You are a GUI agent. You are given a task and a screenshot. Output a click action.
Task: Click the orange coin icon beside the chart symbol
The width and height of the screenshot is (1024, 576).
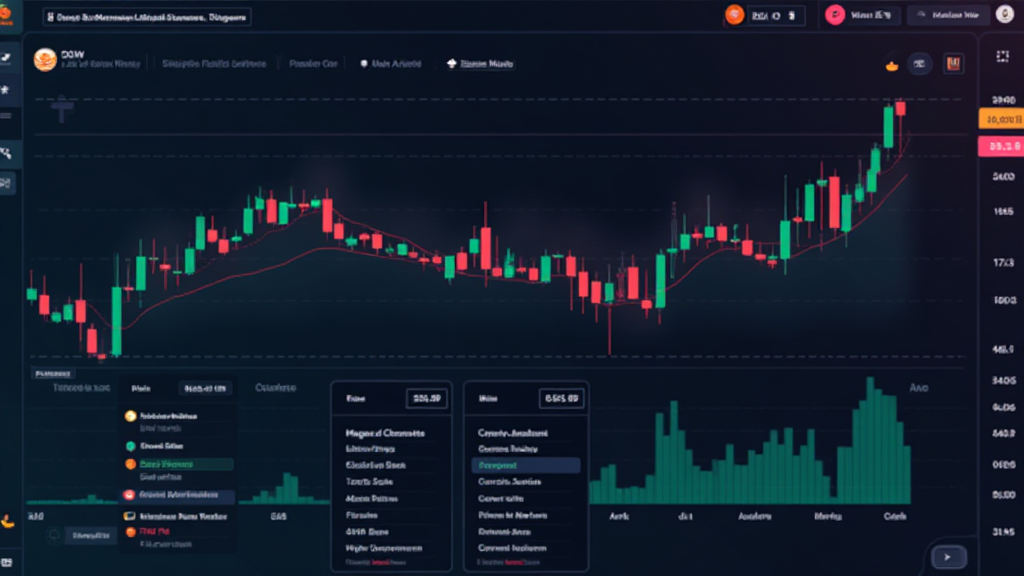click(x=45, y=61)
